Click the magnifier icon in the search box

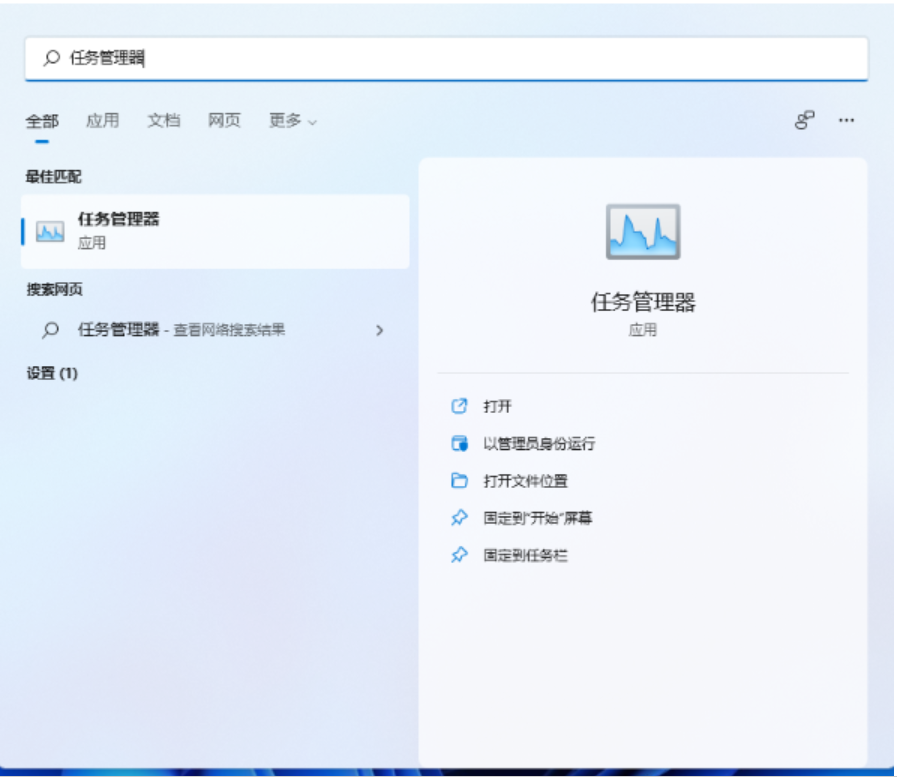[x=52, y=59]
